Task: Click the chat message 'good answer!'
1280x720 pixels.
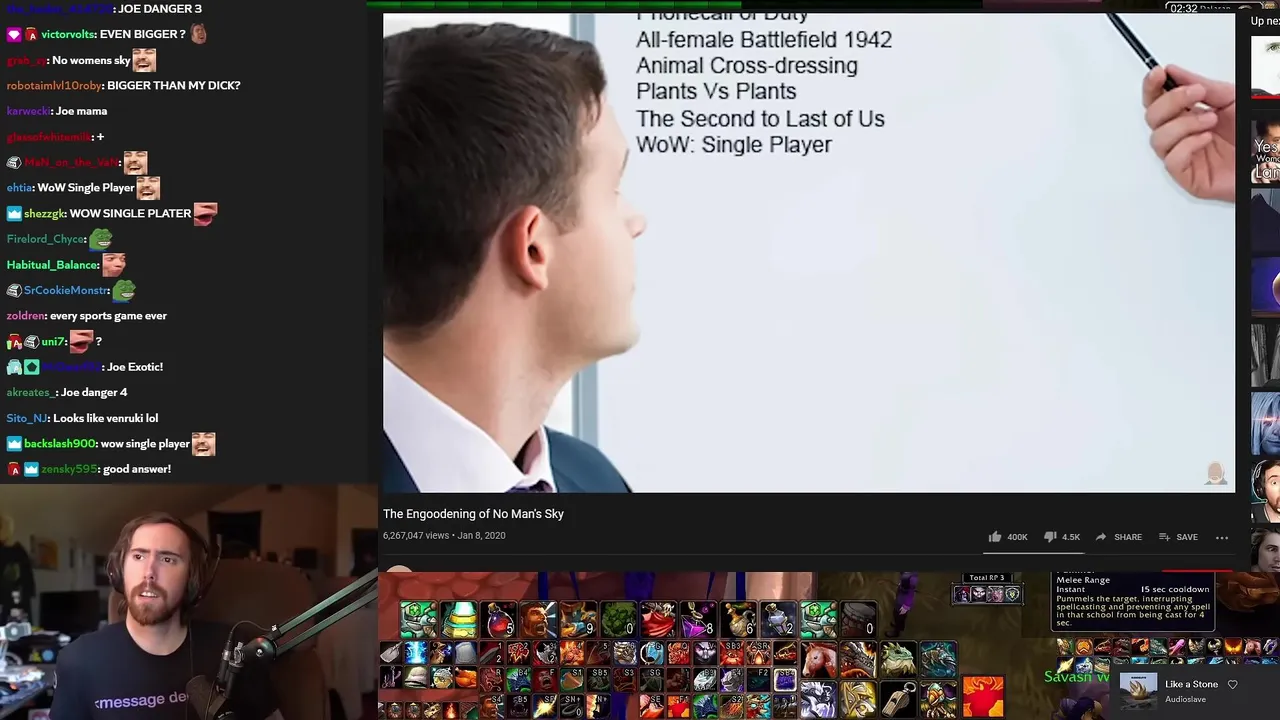Action: [137, 469]
